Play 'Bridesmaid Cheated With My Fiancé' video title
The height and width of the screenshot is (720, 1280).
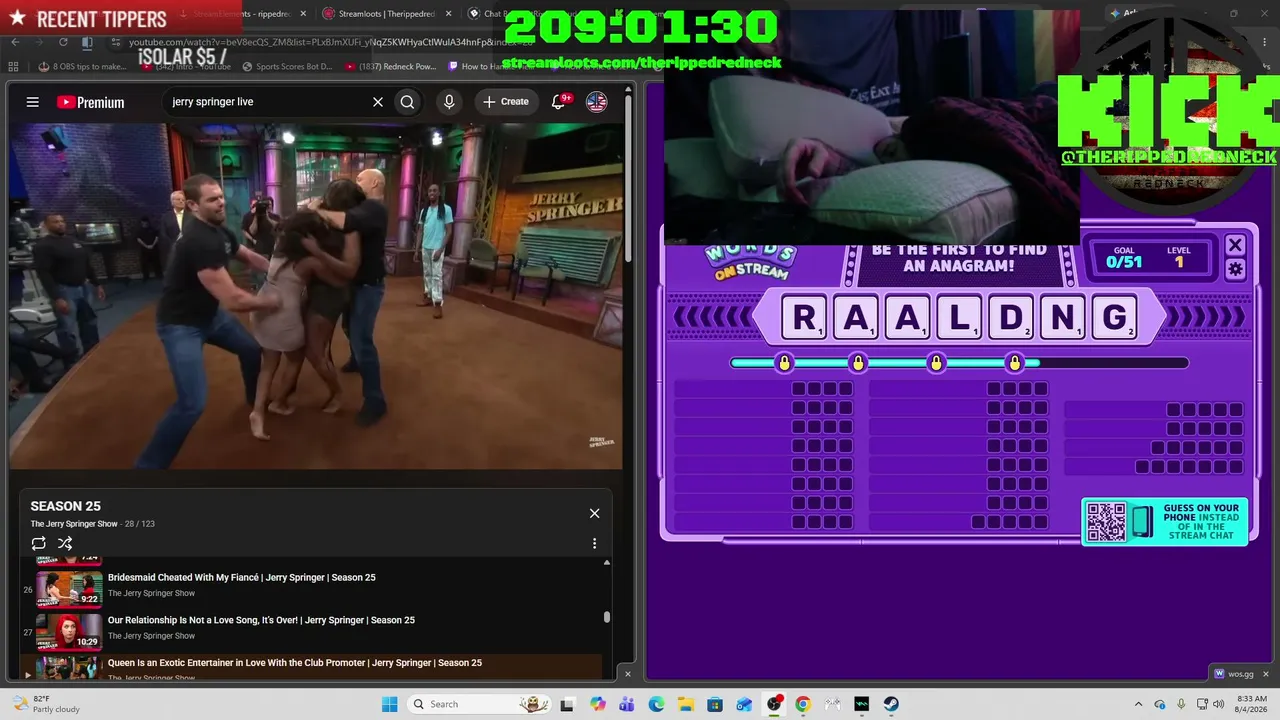pos(242,577)
